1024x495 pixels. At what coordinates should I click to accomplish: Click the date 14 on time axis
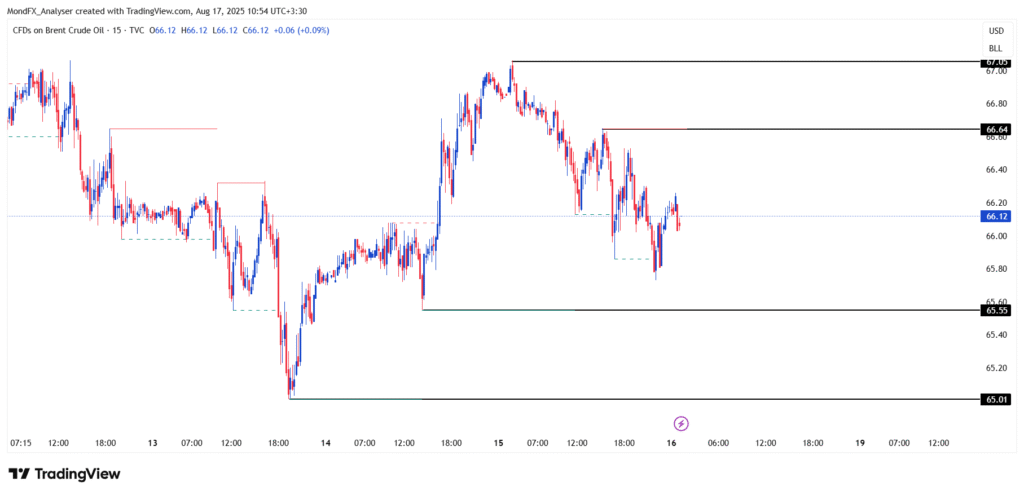tap(326, 442)
